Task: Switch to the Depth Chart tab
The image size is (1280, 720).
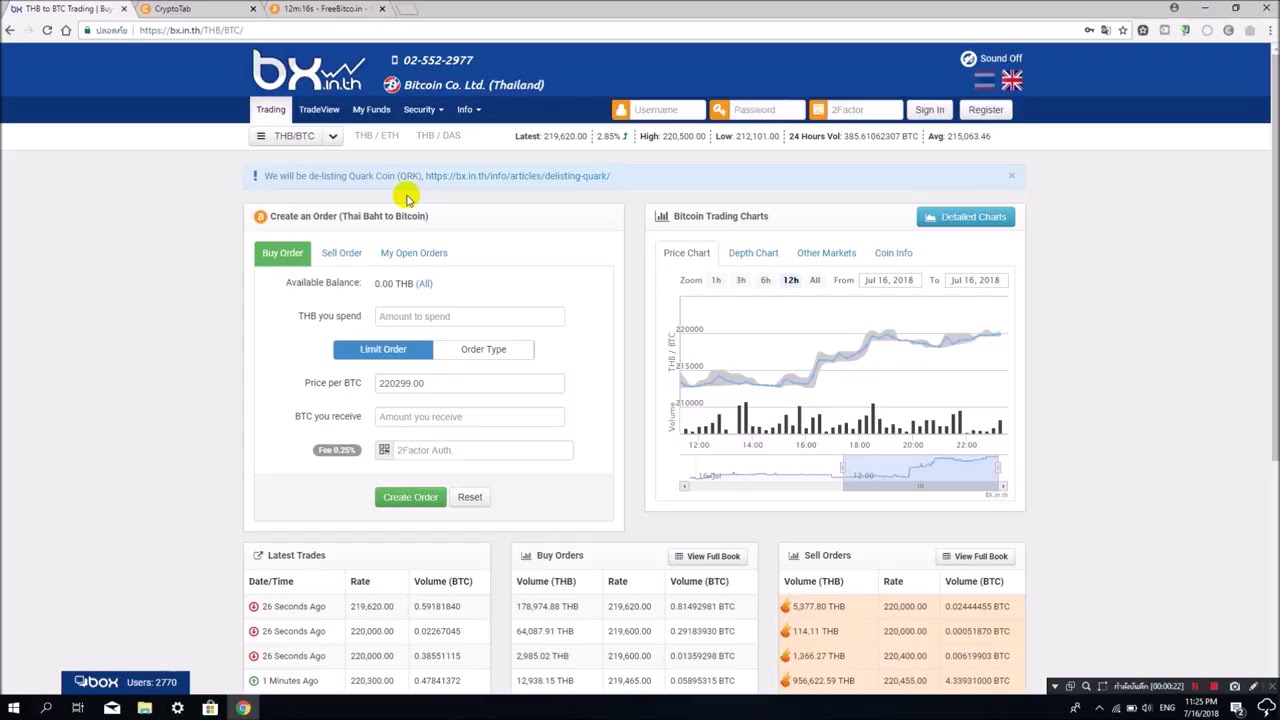Action: (753, 253)
